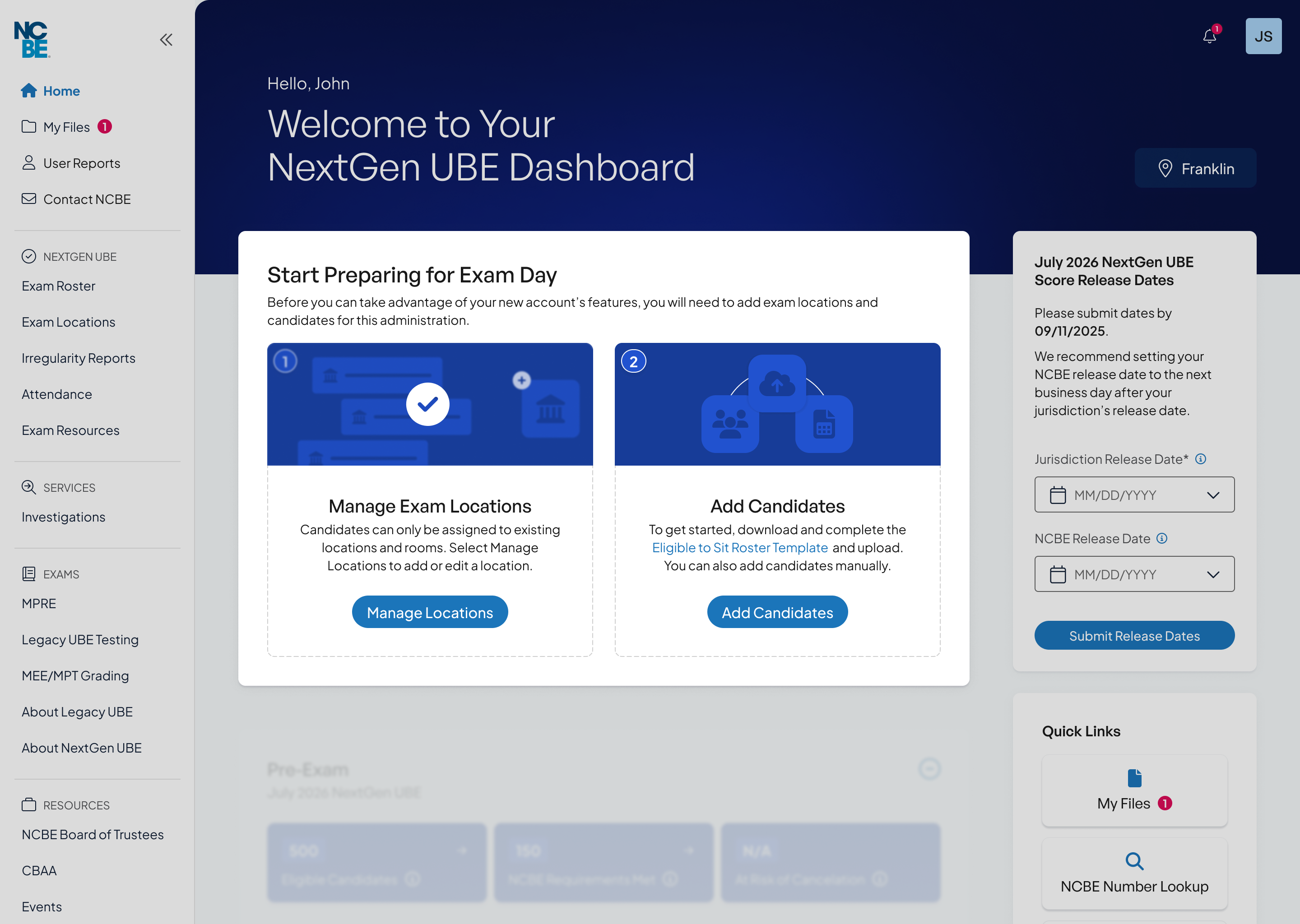Open NCBE Board of Trustees

coord(93,835)
